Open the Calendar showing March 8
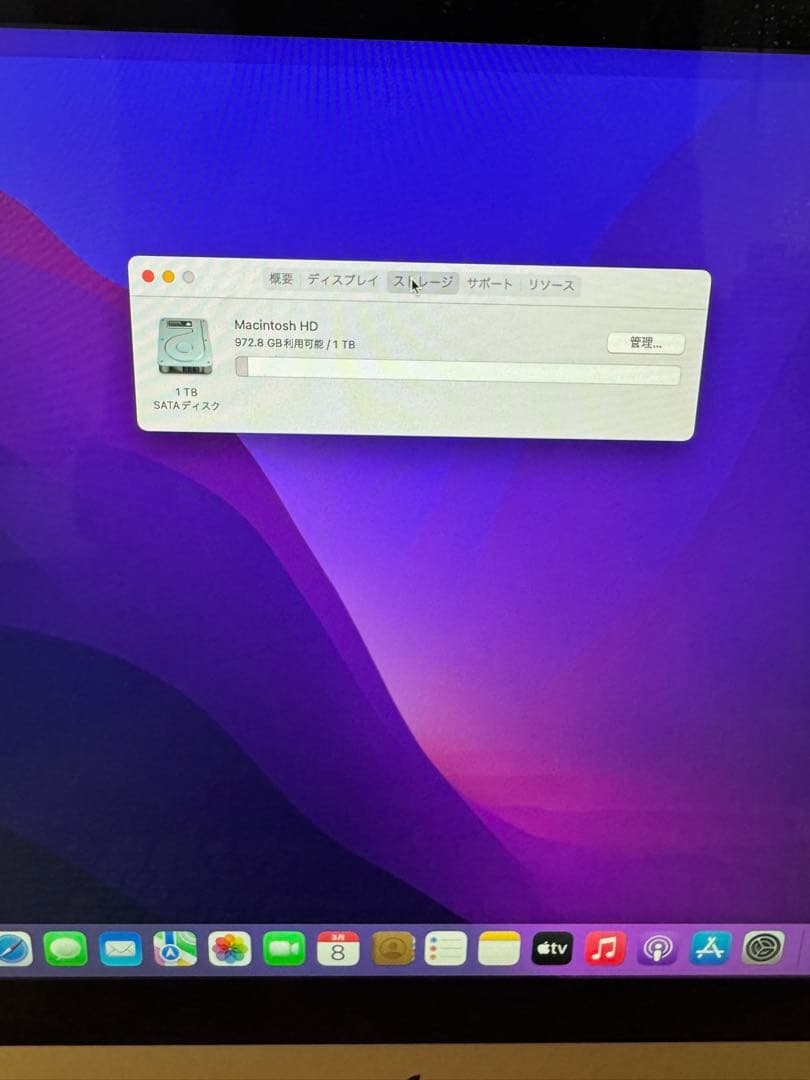Image resolution: width=810 pixels, height=1080 pixels. [x=338, y=947]
